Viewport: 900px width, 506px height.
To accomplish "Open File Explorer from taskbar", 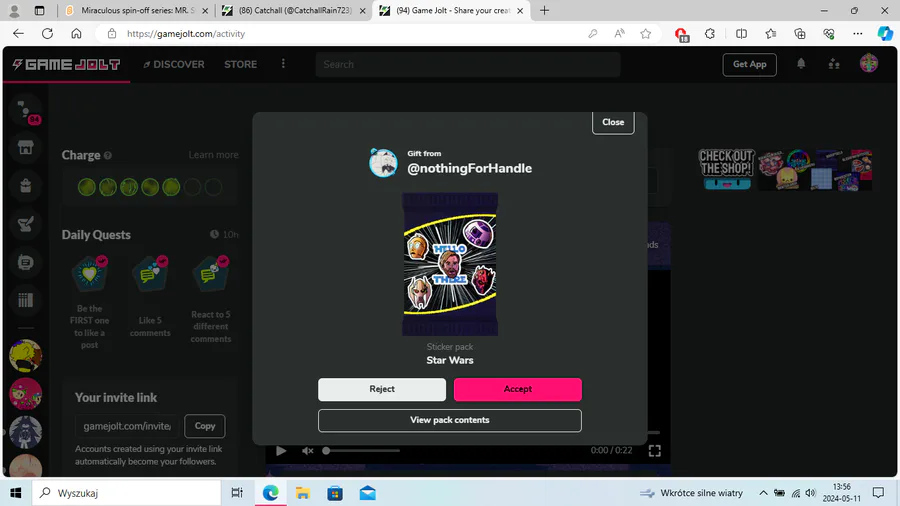I will [302, 493].
